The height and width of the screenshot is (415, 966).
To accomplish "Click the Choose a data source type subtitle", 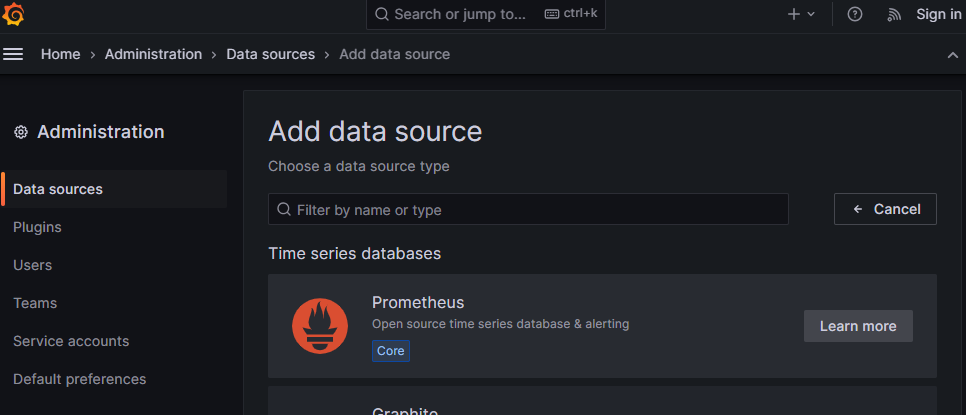I will (359, 166).
